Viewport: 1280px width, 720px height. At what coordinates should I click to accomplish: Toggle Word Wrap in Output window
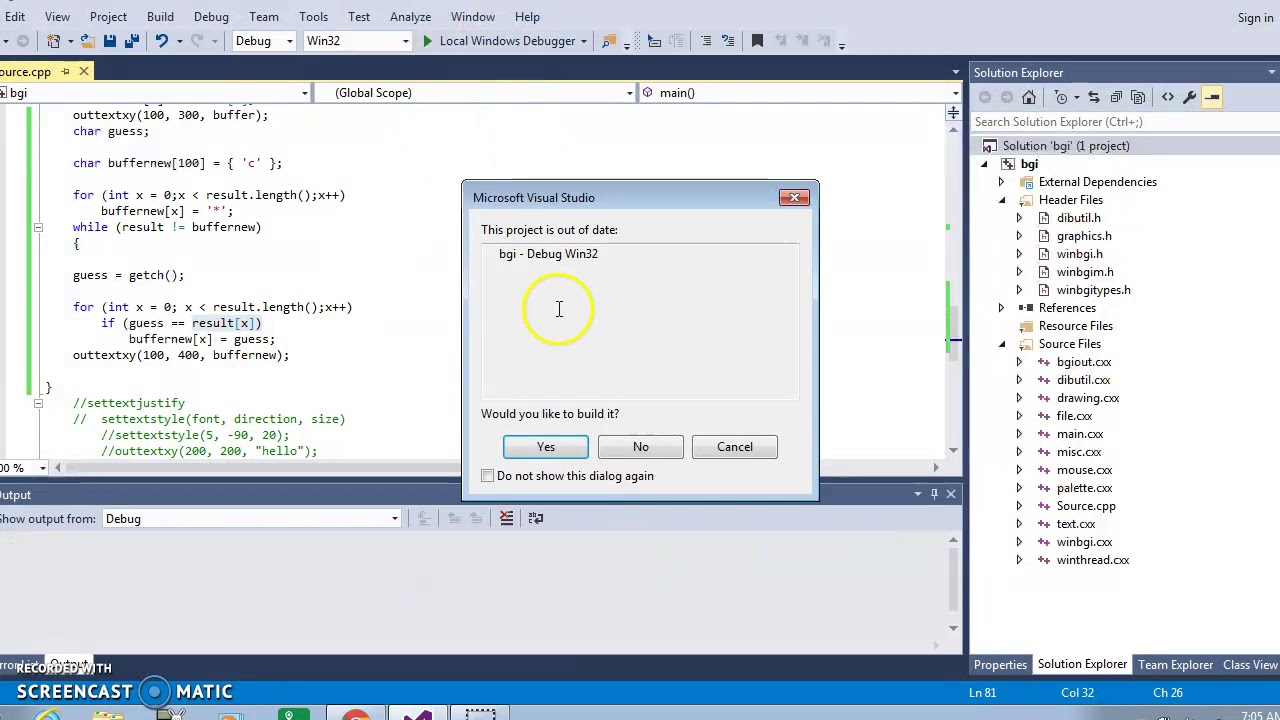pos(536,518)
